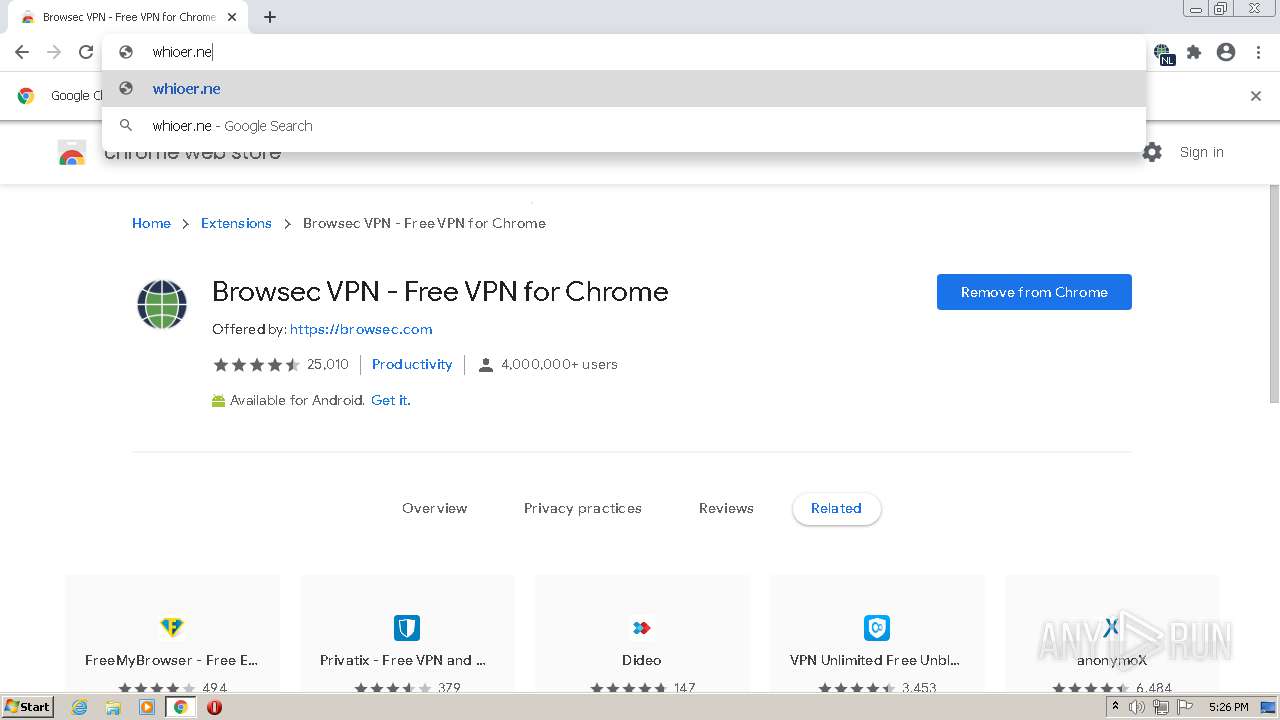Click the page vertical scrollbar
Image resolution: width=1280 pixels, height=720 pixels.
[1274, 293]
